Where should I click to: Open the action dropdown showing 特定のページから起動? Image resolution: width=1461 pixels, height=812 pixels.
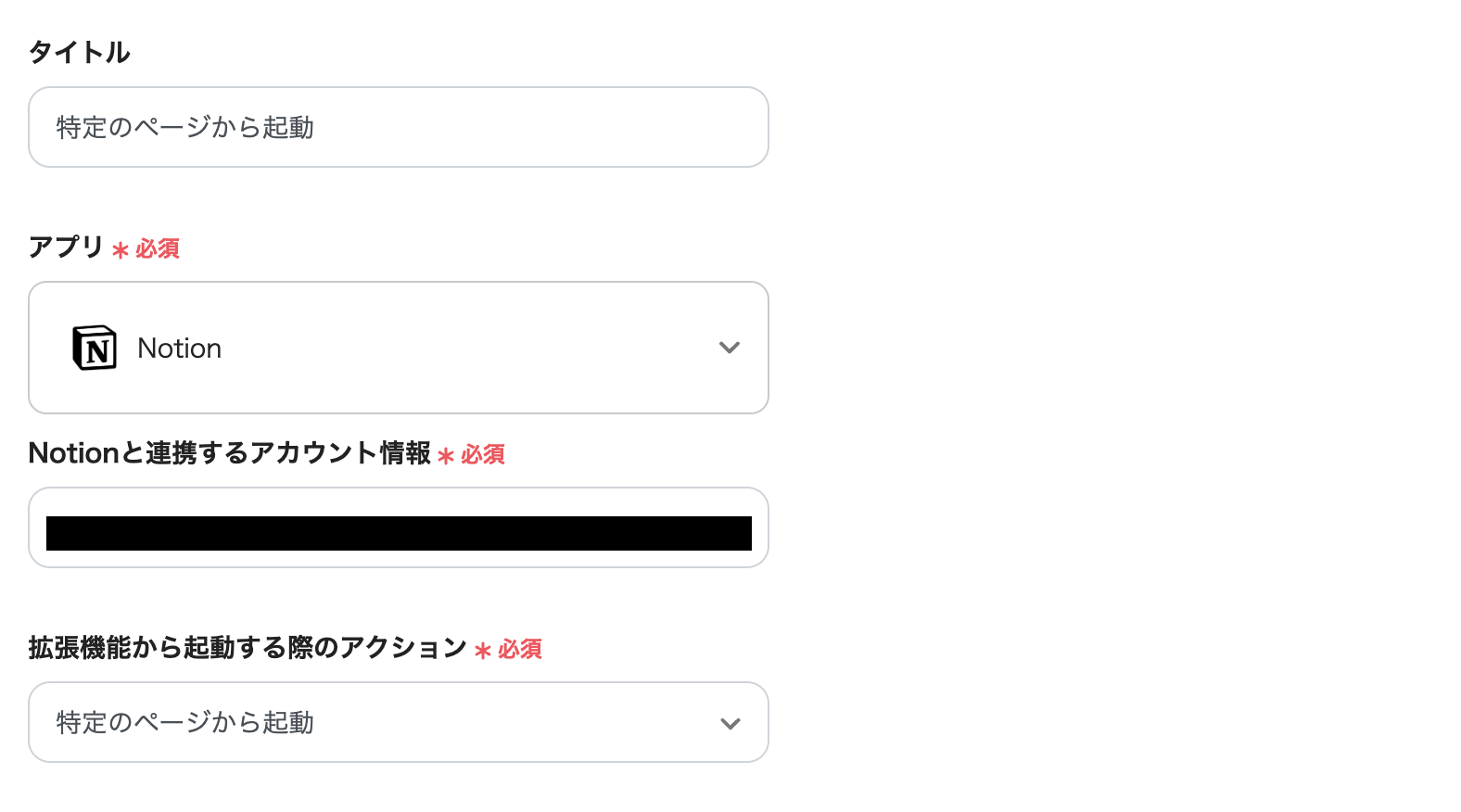[398, 722]
